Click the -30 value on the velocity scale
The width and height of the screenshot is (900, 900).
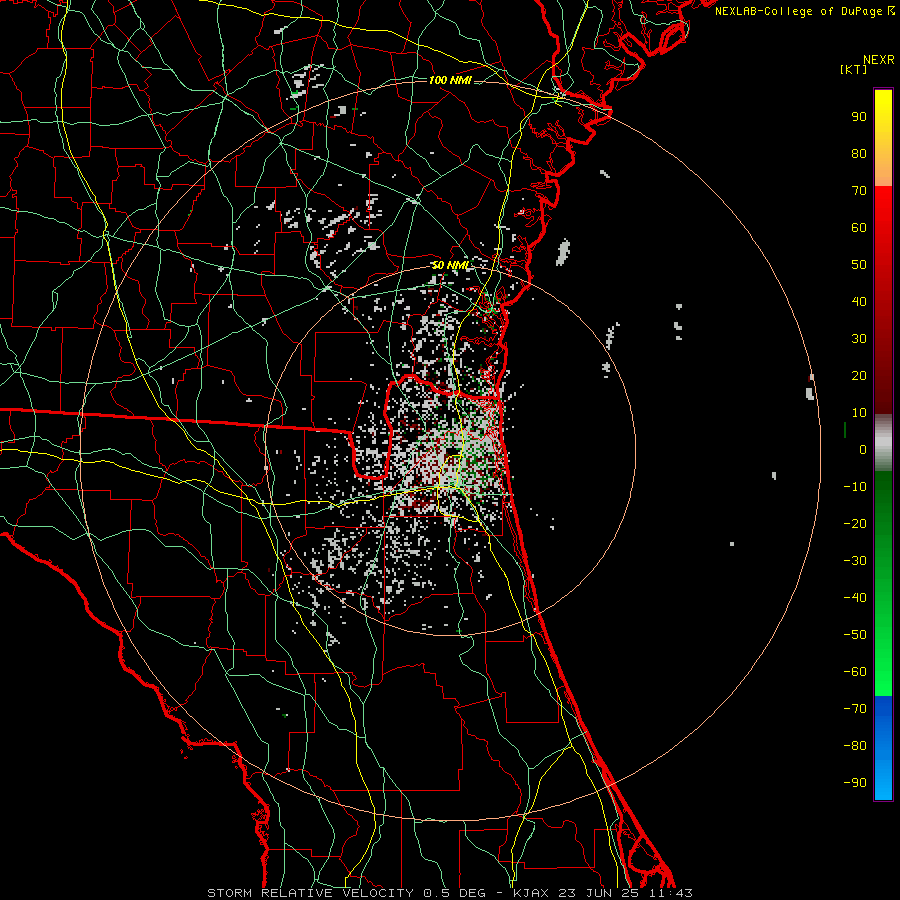tap(855, 561)
